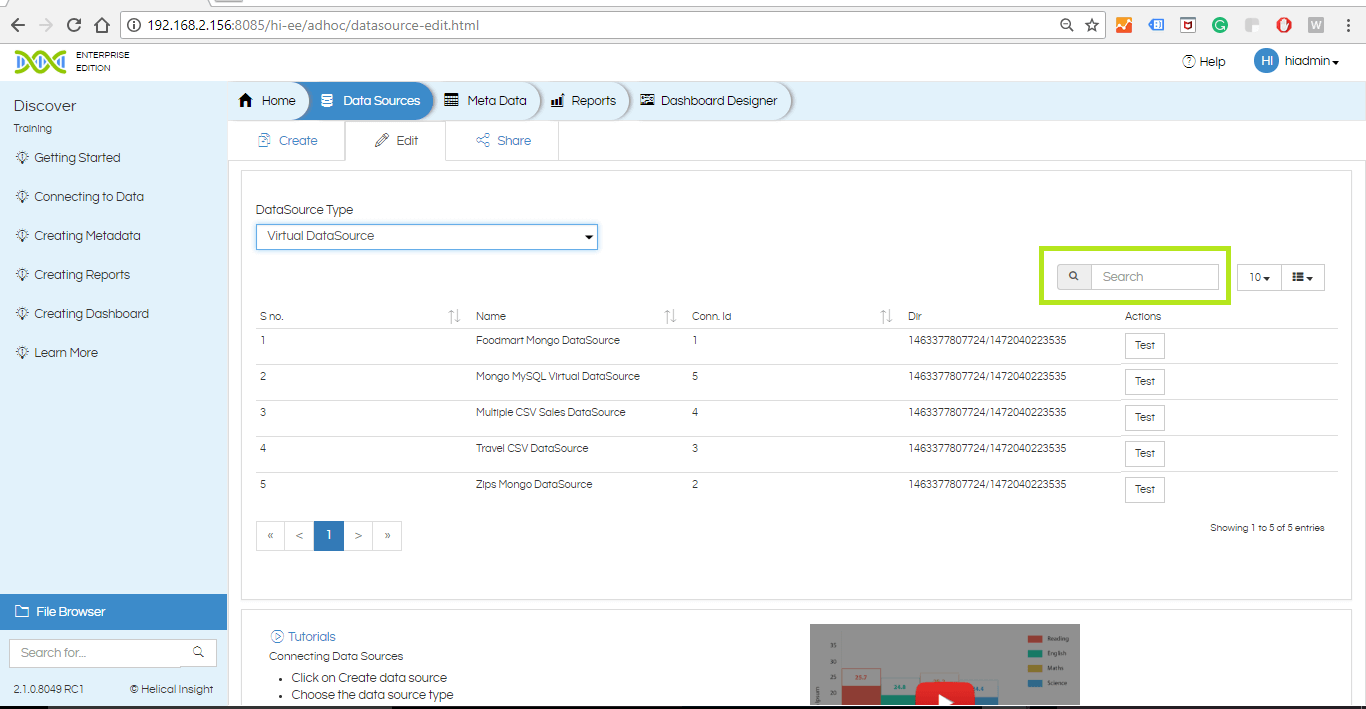The height and width of the screenshot is (709, 1366).
Task: Open the red Opera-style extension icon
Action: pyautogui.click(x=1284, y=25)
